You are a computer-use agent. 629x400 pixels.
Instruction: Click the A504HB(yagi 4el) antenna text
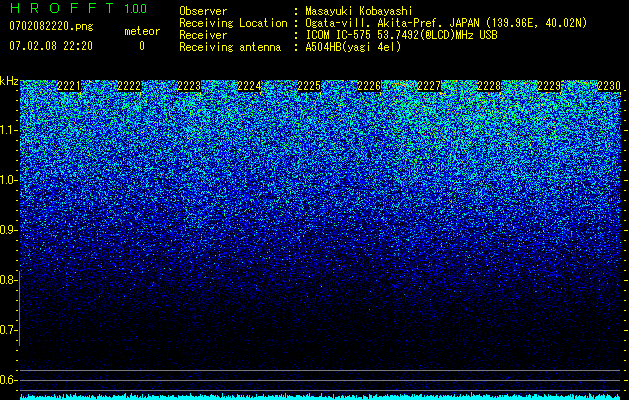tap(353, 47)
